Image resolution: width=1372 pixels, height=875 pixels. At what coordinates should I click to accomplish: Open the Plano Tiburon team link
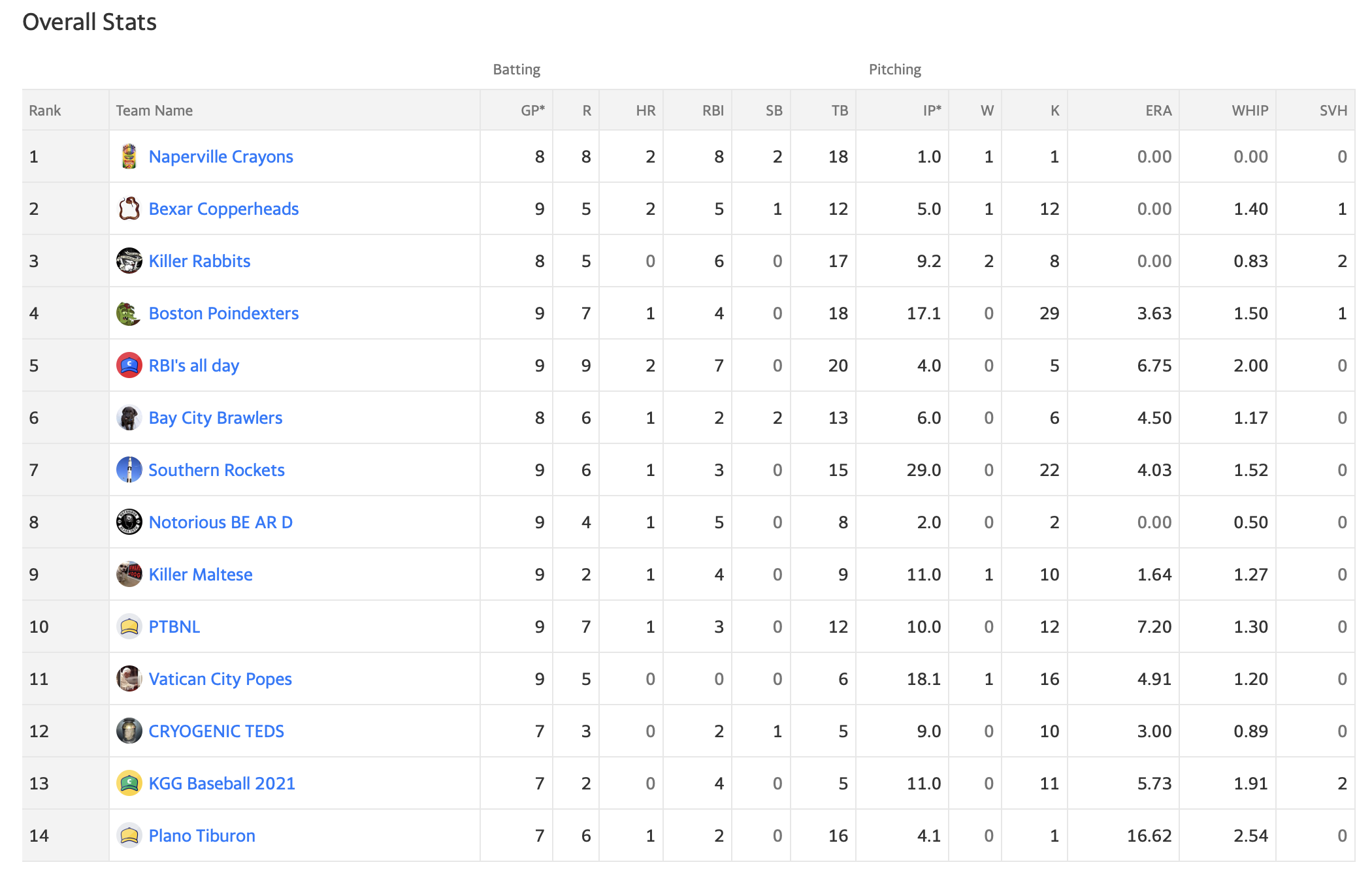tap(202, 836)
